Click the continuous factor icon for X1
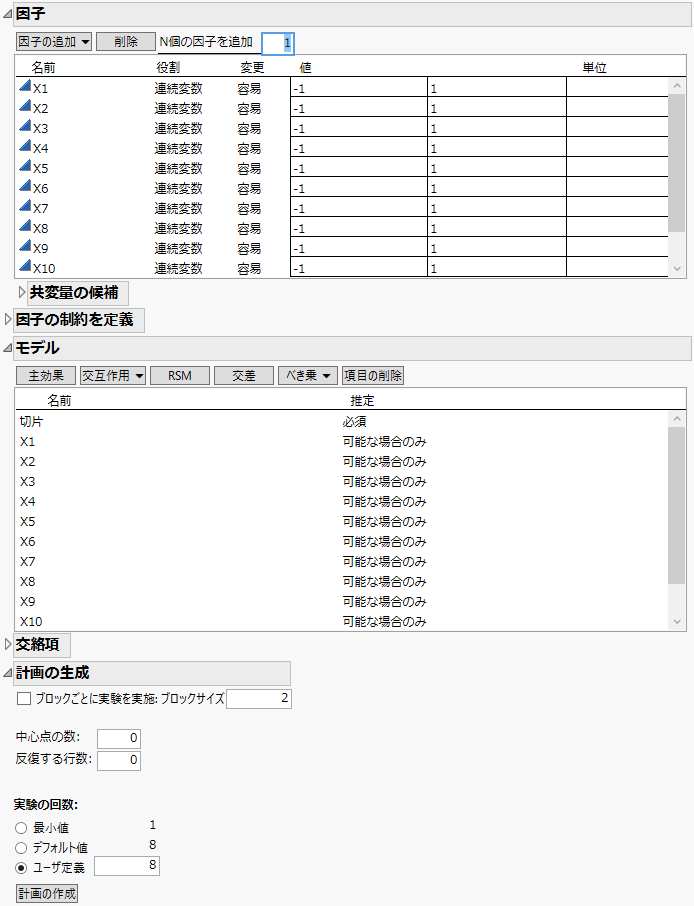This screenshot has width=694, height=906. (x=25, y=86)
